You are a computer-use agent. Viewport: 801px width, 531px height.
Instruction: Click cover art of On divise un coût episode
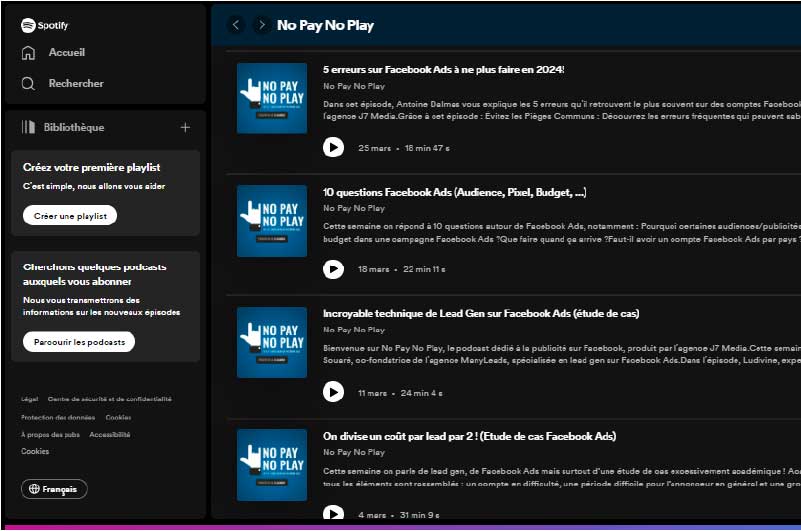pyautogui.click(x=272, y=465)
